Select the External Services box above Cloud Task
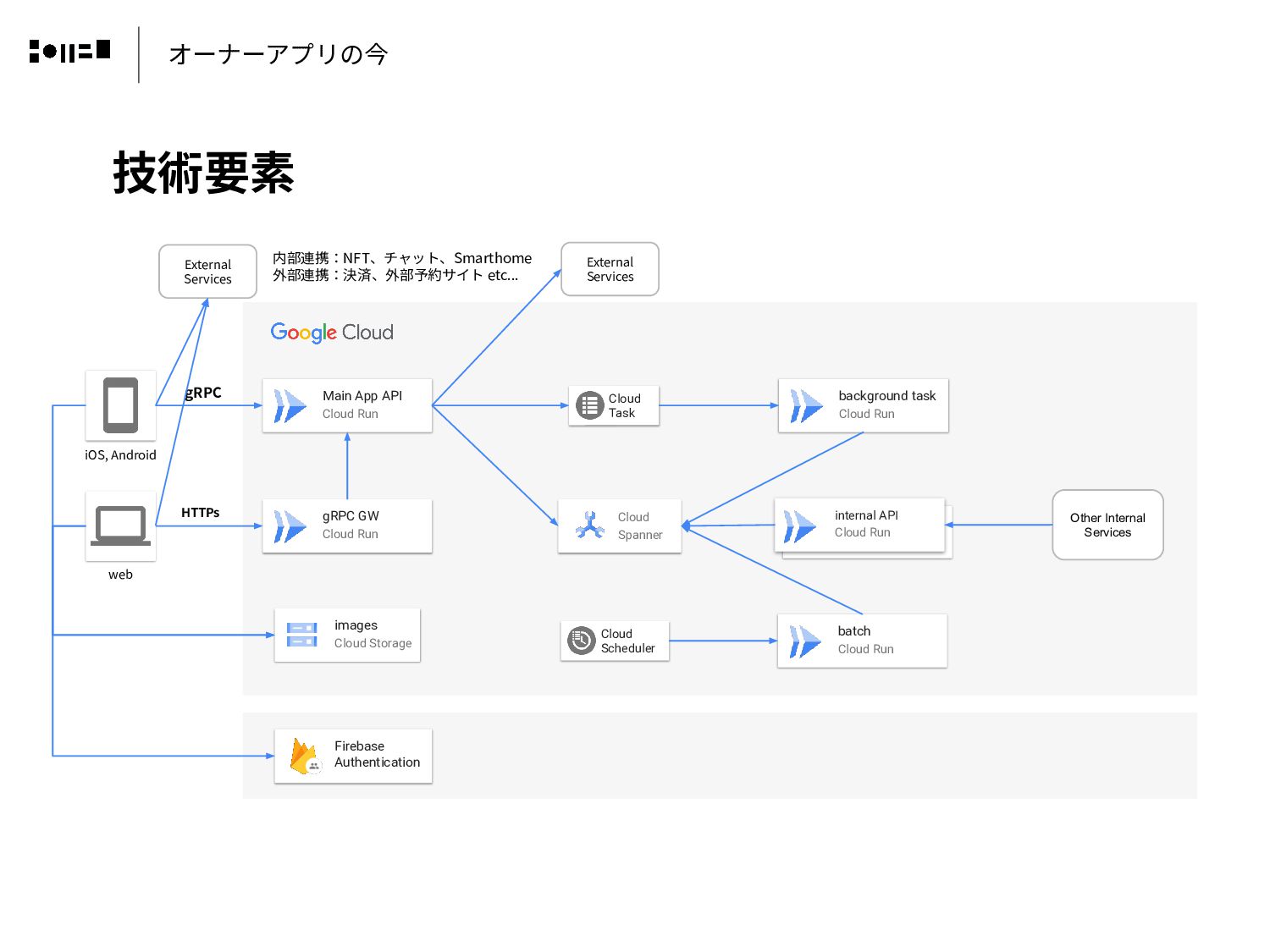 pyautogui.click(x=610, y=269)
